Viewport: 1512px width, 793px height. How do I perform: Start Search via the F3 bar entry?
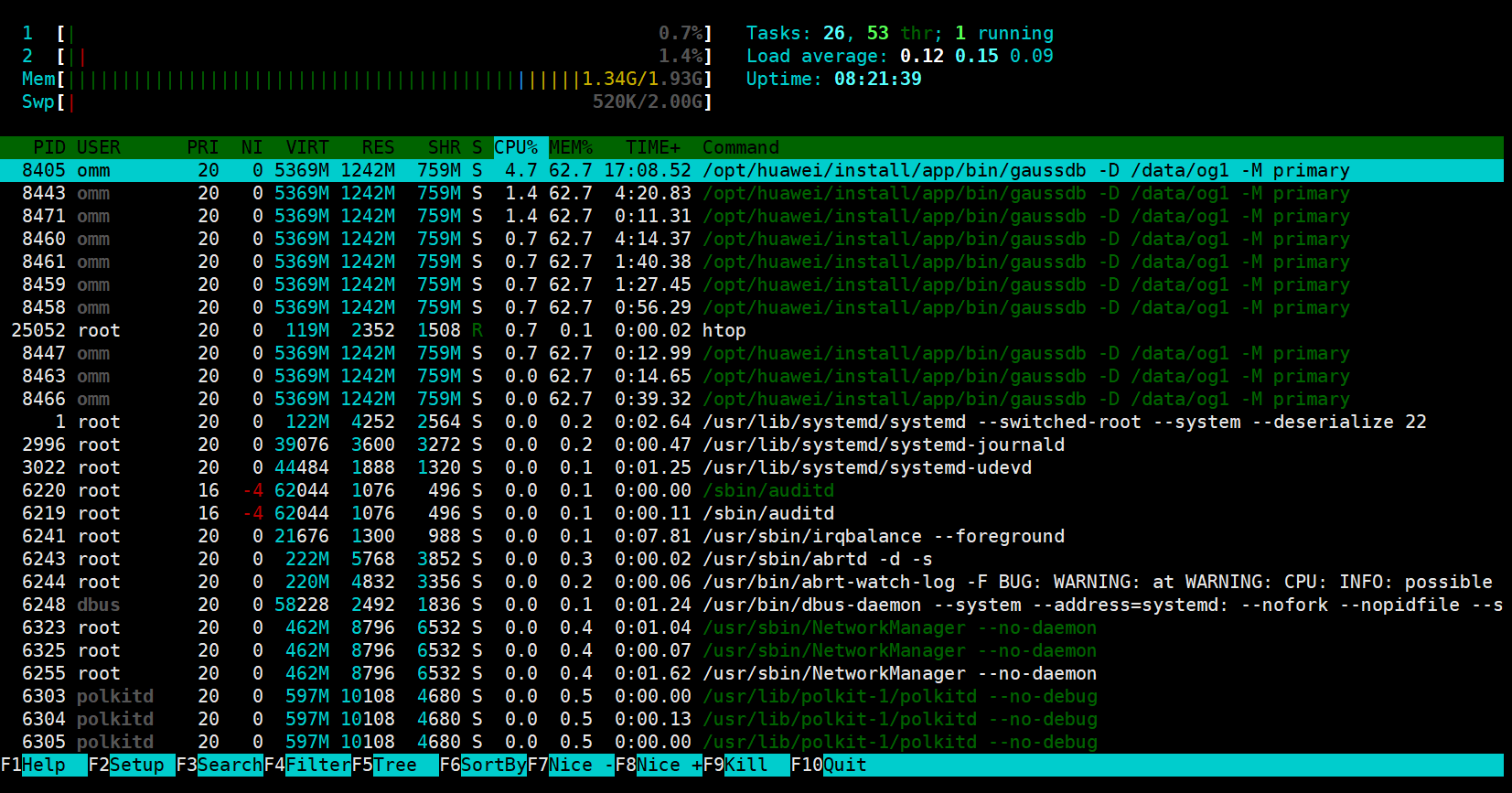pos(220,765)
